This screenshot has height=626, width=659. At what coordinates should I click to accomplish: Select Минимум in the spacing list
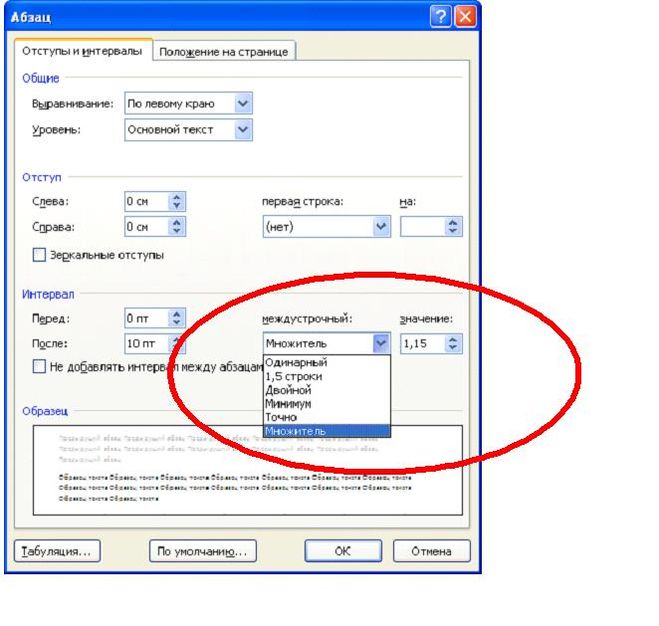point(289,405)
